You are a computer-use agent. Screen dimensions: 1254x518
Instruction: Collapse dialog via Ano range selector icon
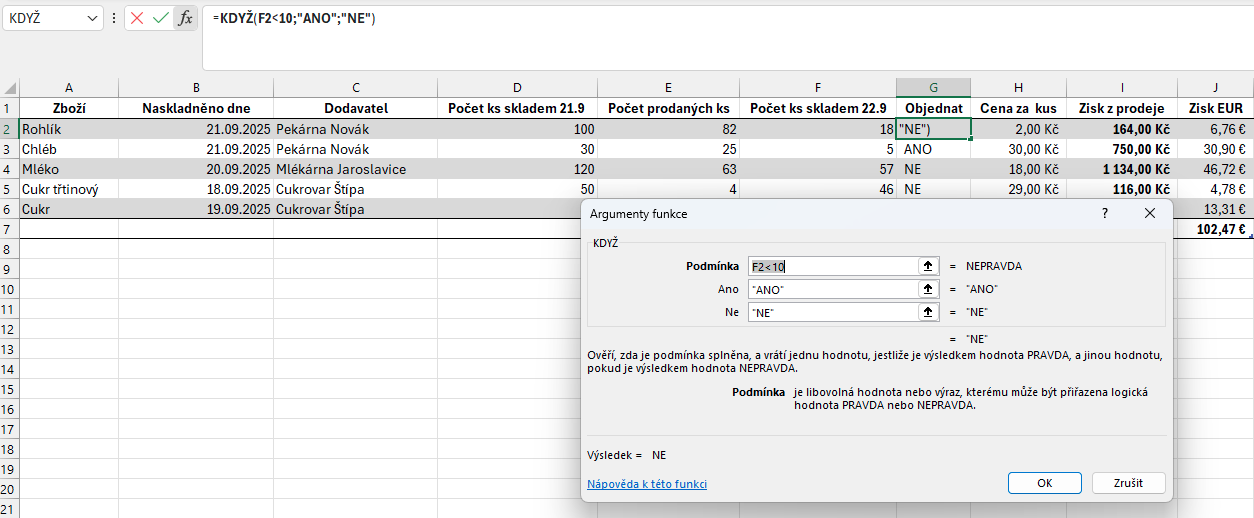coord(929,289)
